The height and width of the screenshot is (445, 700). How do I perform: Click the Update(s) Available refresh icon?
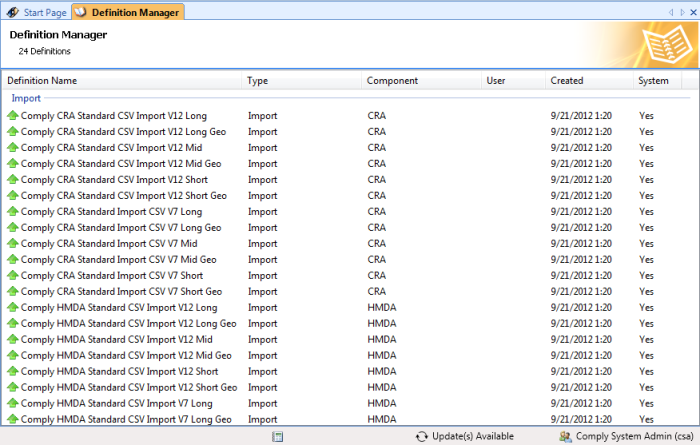click(421, 437)
